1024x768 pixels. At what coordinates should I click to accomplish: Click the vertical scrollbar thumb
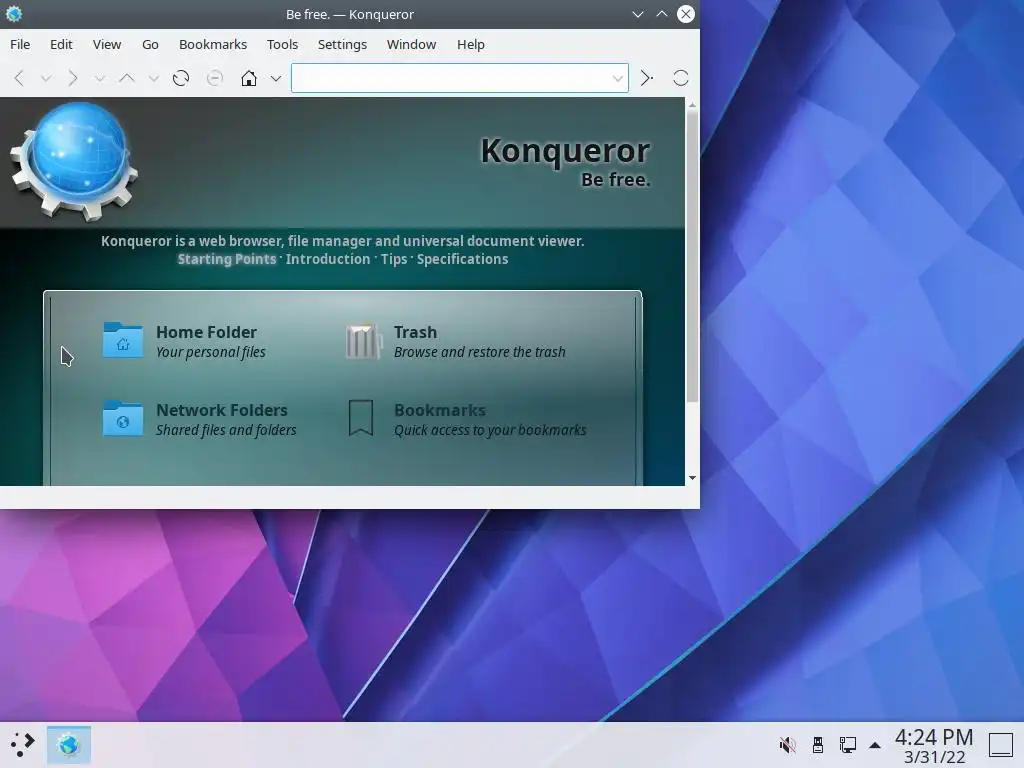692,256
